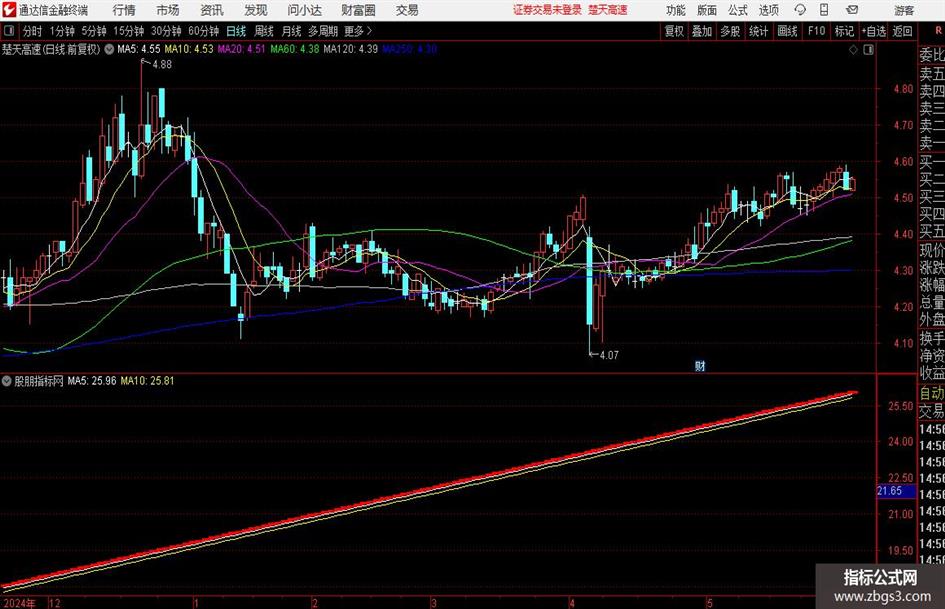Click the 4.88 high price marker
Viewport: 945px width, 609px height.
pos(162,65)
